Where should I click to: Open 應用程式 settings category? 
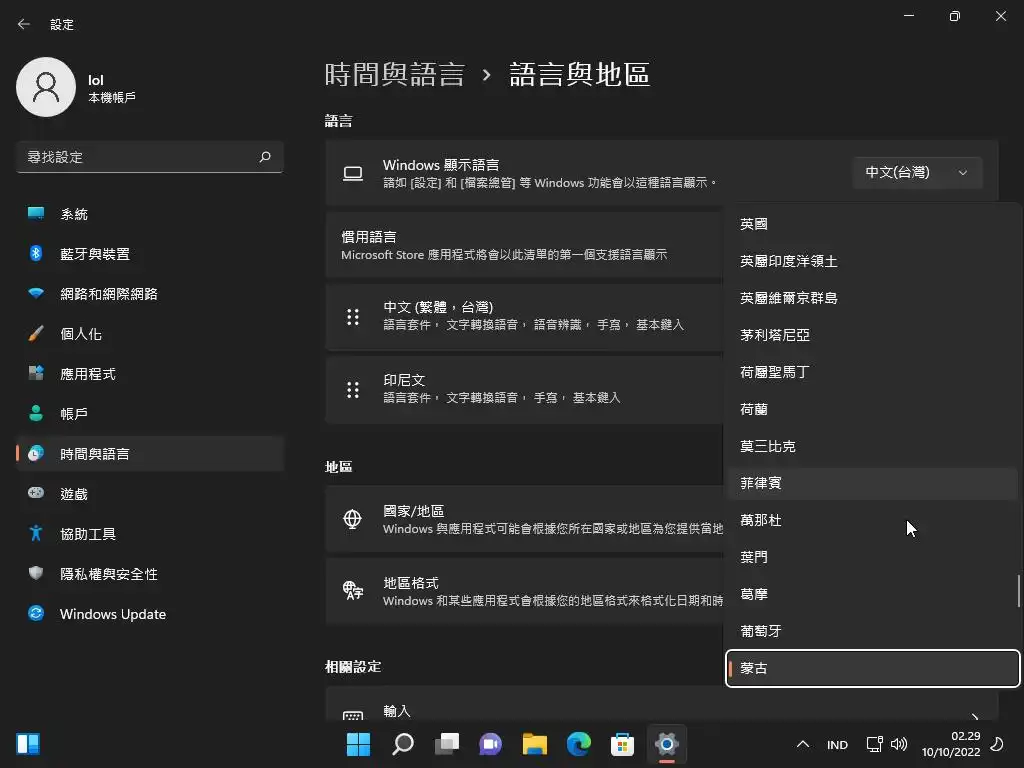click(150, 374)
